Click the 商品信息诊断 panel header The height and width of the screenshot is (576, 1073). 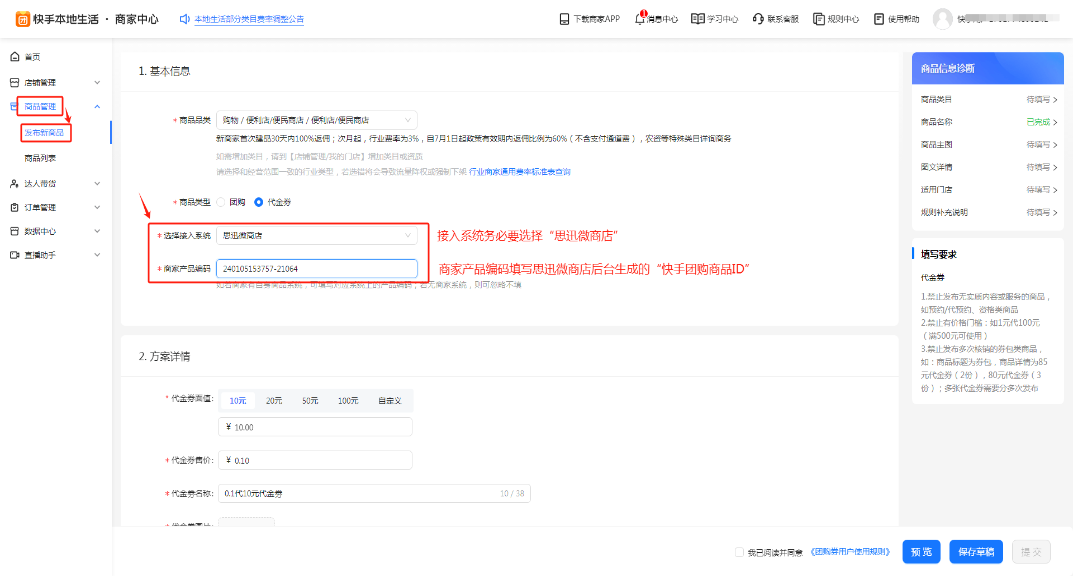[x=987, y=68]
